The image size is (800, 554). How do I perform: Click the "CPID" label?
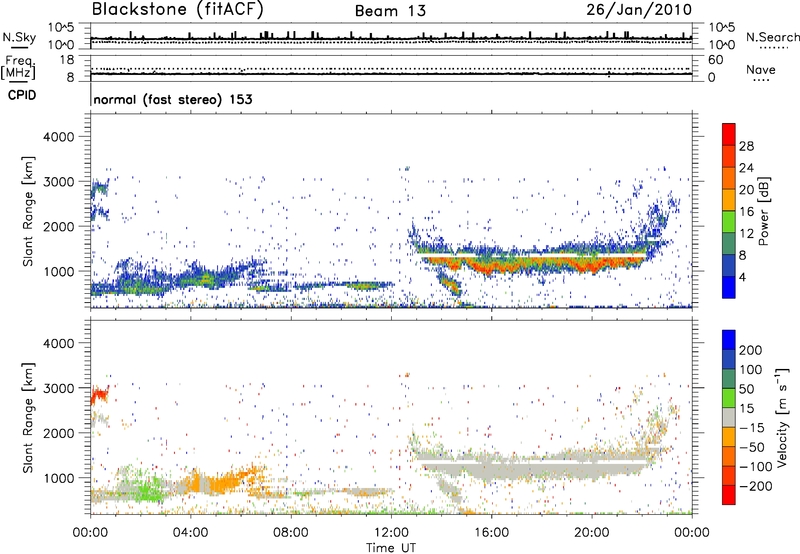[22, 95]
